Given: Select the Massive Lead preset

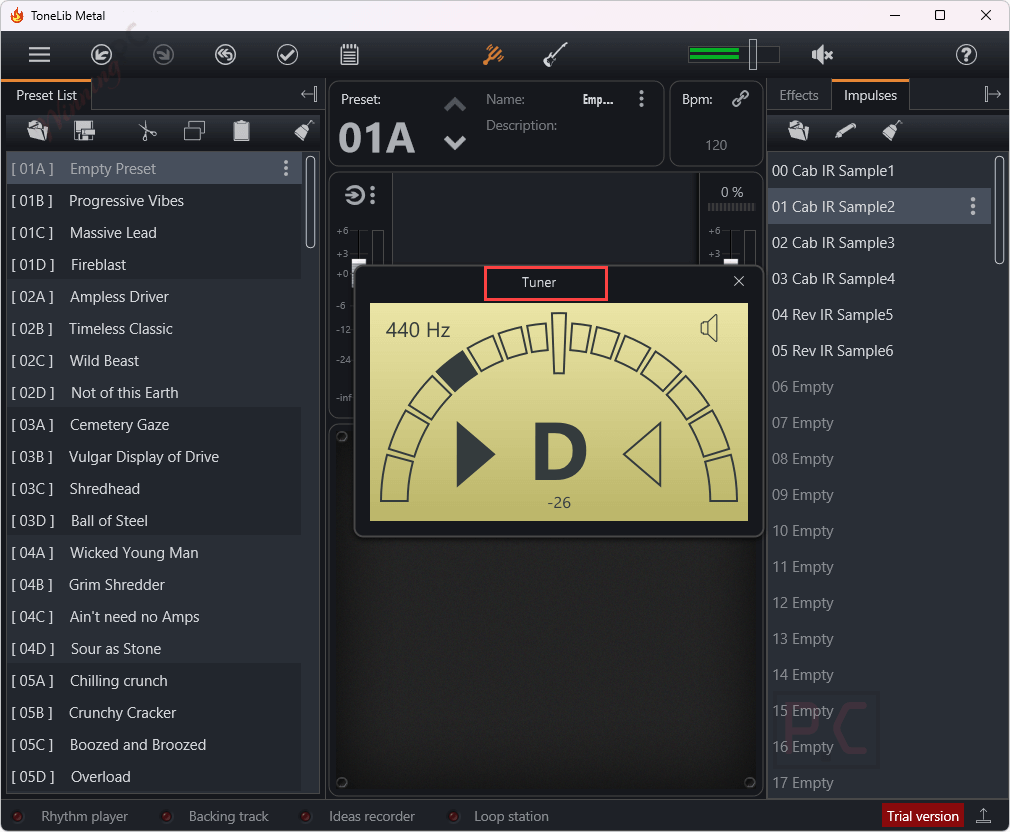Looking at the screenshot, I should pyautogui.click(x=154, y=232).
